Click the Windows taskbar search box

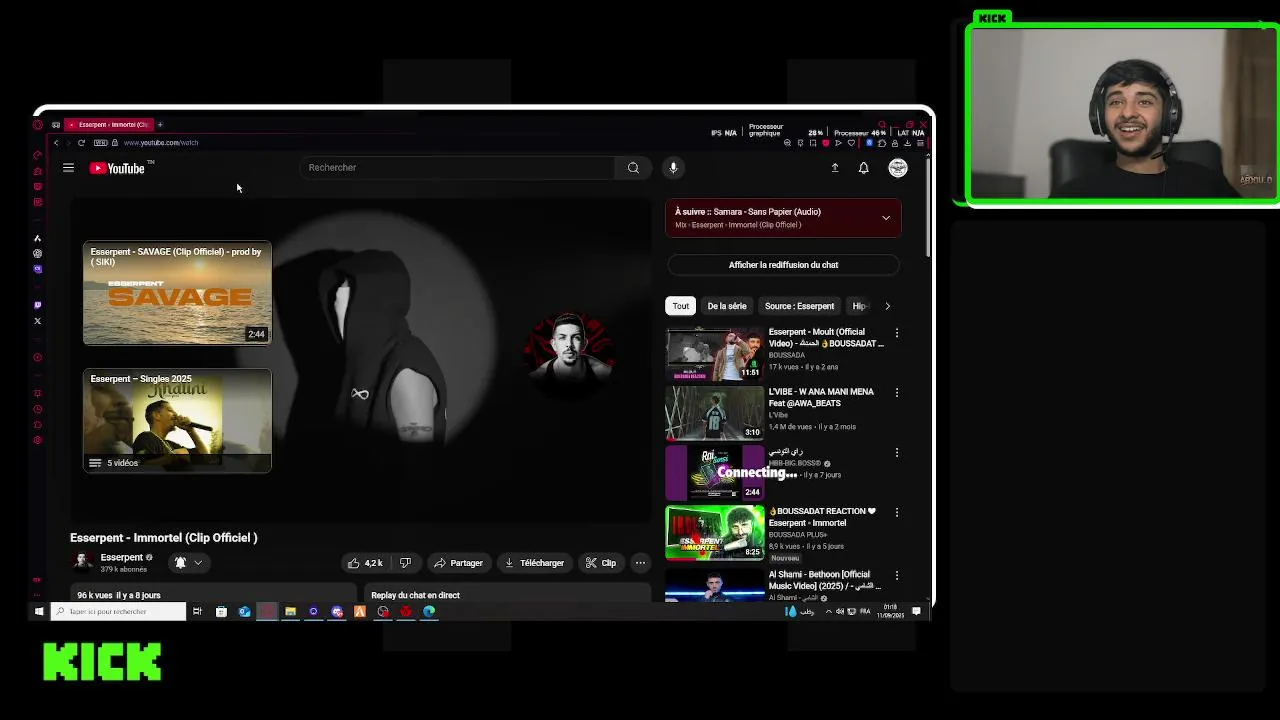point(118,611)
